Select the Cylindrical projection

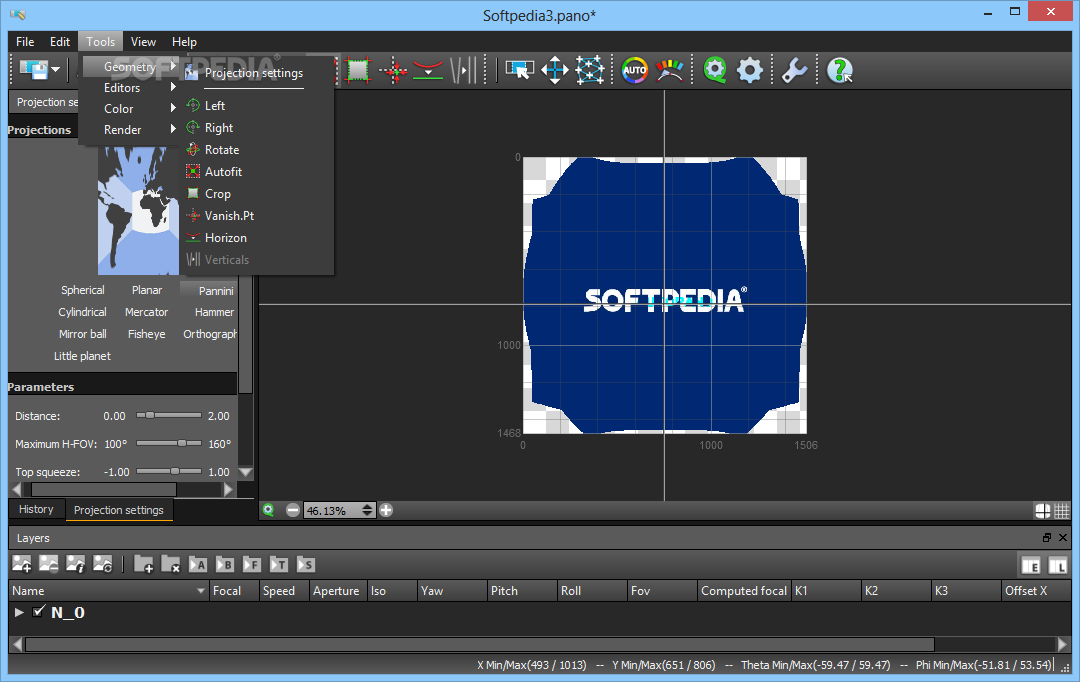[83, 312]
